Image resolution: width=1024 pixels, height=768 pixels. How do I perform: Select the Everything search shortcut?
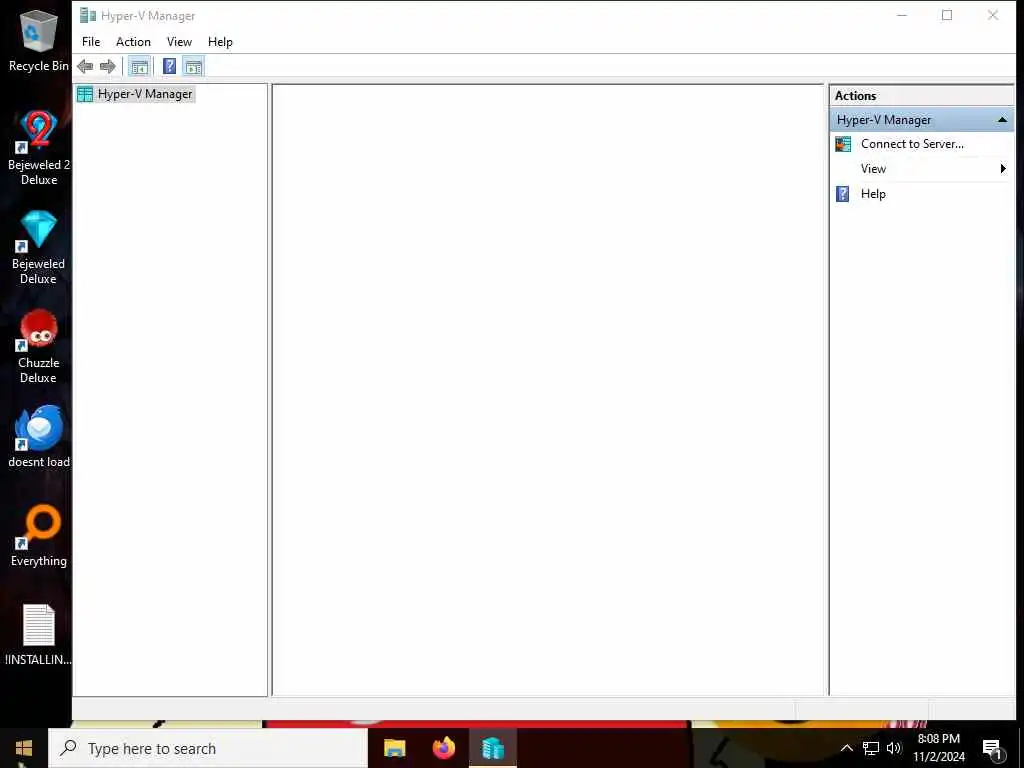39,536
